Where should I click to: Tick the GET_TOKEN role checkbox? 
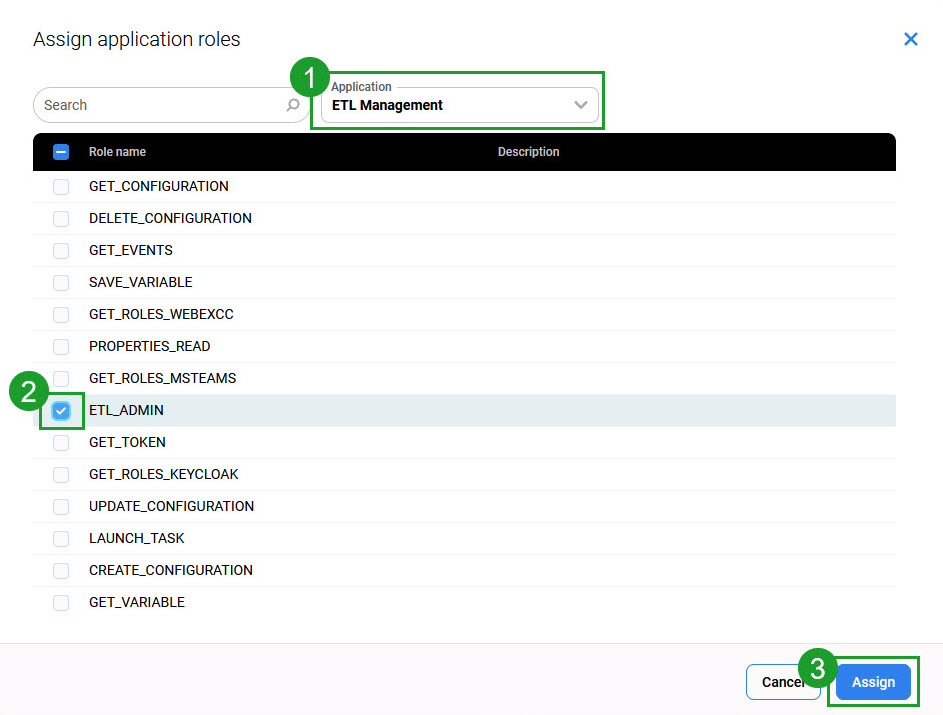click(61, 442)
